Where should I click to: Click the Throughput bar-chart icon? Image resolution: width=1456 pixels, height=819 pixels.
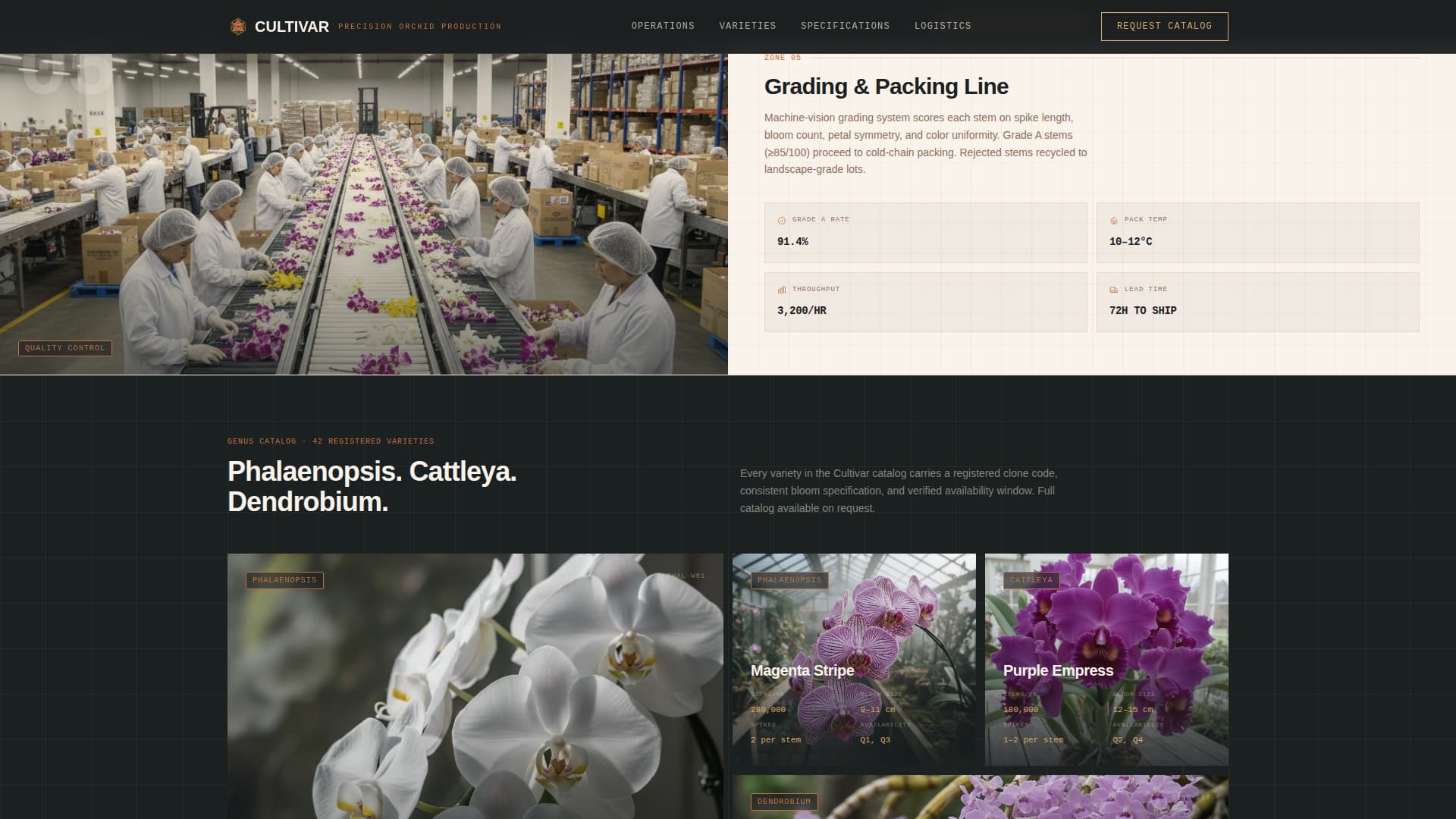[x=780, y=289]
